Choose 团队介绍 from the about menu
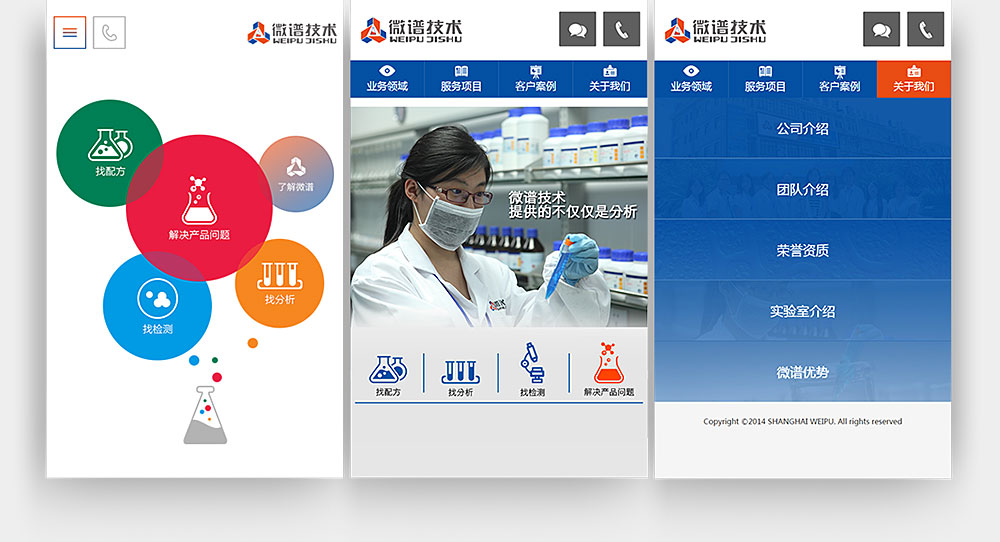This screenshot has width=1000, height=542. (x=802, y=190)
